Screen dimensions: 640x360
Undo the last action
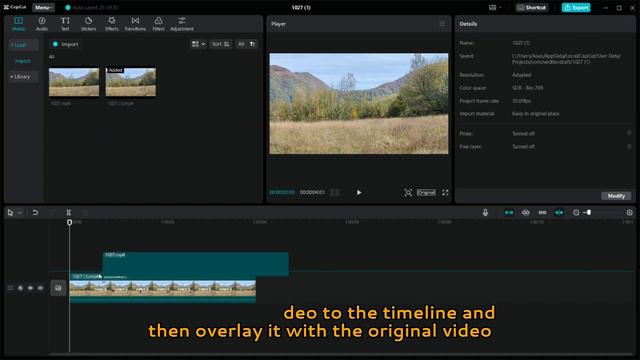(x=35, y=213)
